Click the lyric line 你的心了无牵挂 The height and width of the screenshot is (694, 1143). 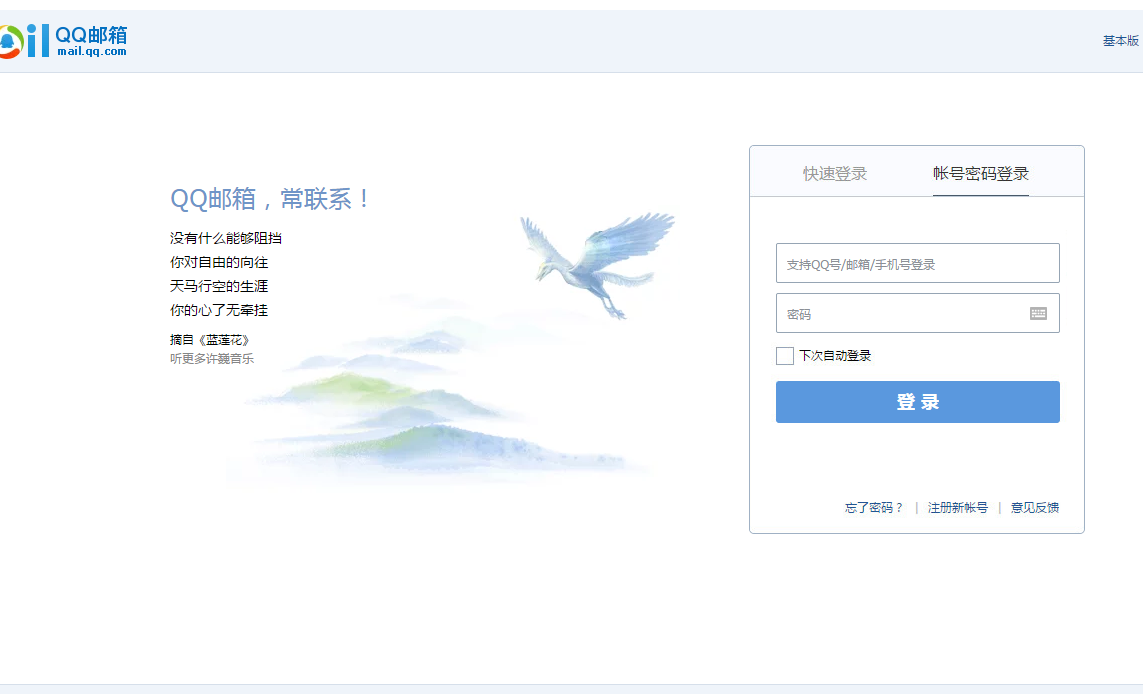point(219,311)
